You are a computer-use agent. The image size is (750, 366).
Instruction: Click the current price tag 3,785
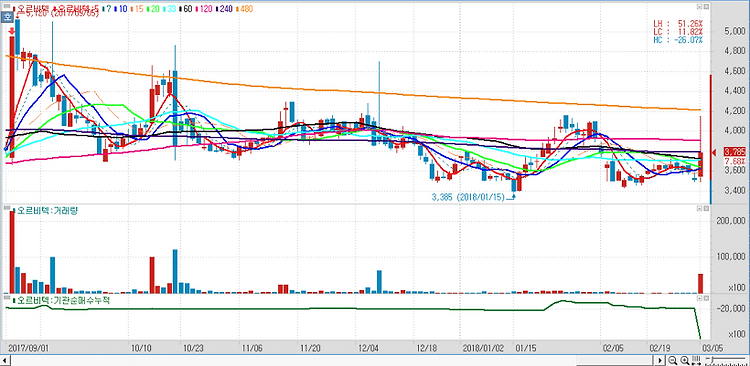pos(735,152)
